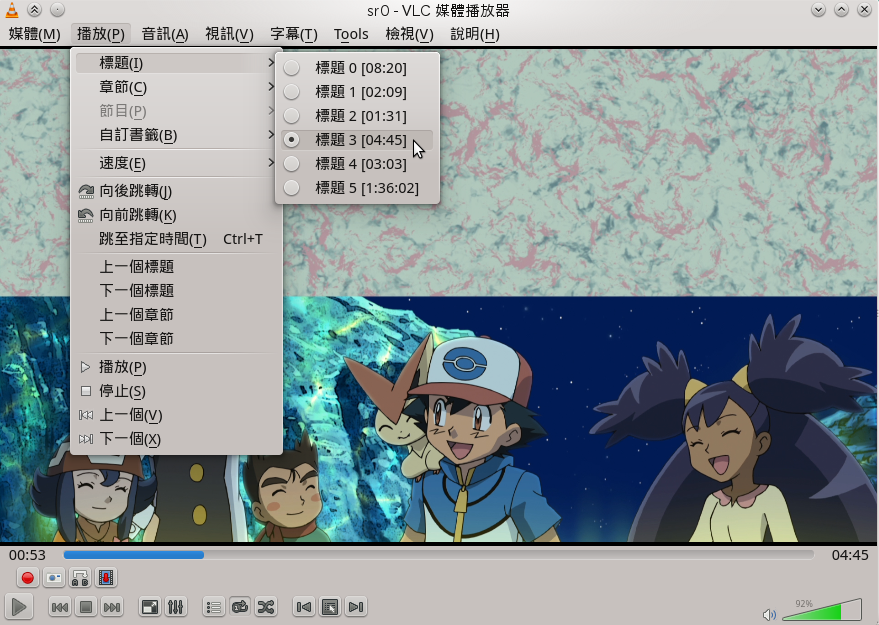This screenshot has width=879, height=625.
Task: Select radio button 標題 3 [04:45]
Action: pyautogui.click(x=292, y=140)
